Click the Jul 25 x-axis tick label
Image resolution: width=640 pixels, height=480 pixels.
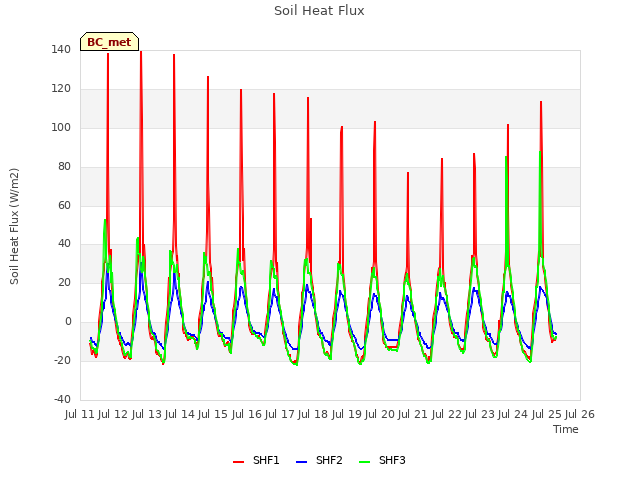[547, 414]
